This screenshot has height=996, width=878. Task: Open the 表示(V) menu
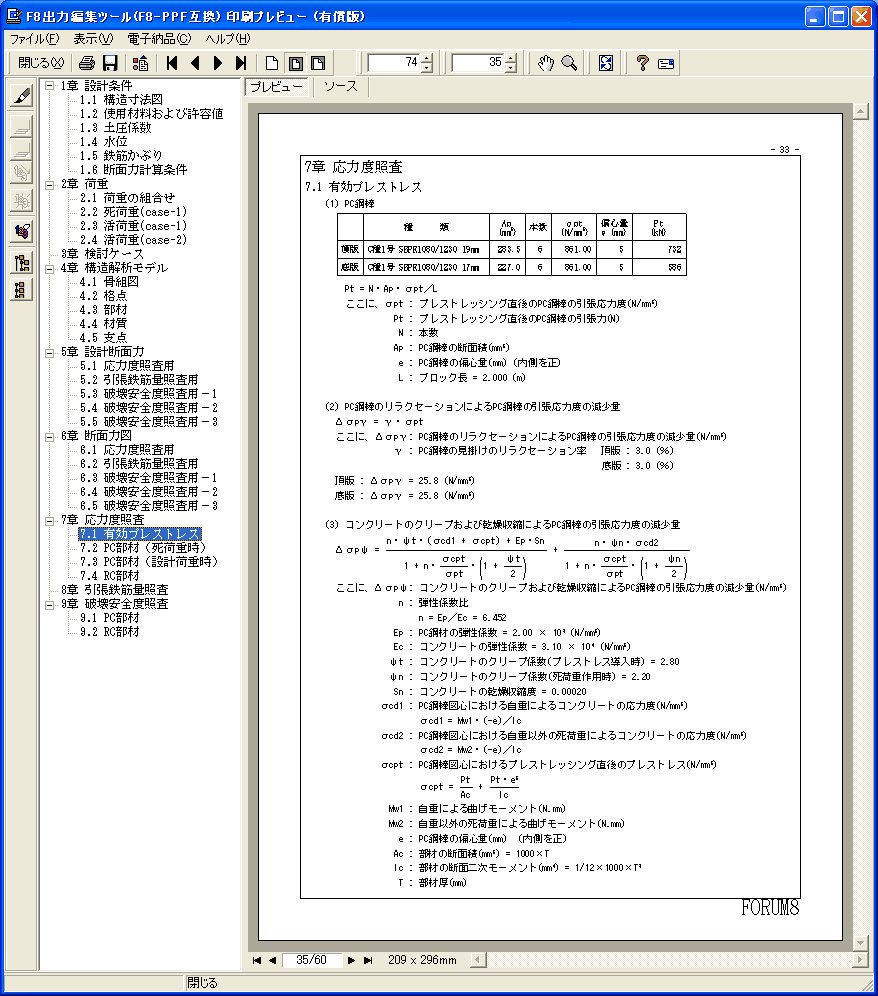tap(93, 39)
